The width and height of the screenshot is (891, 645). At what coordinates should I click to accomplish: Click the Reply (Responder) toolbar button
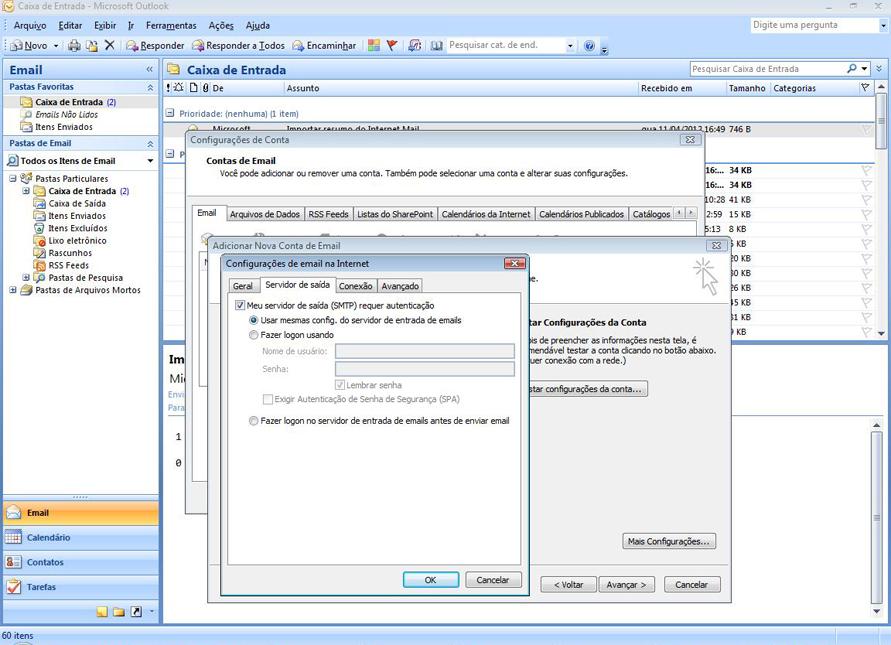pos(155,45)
